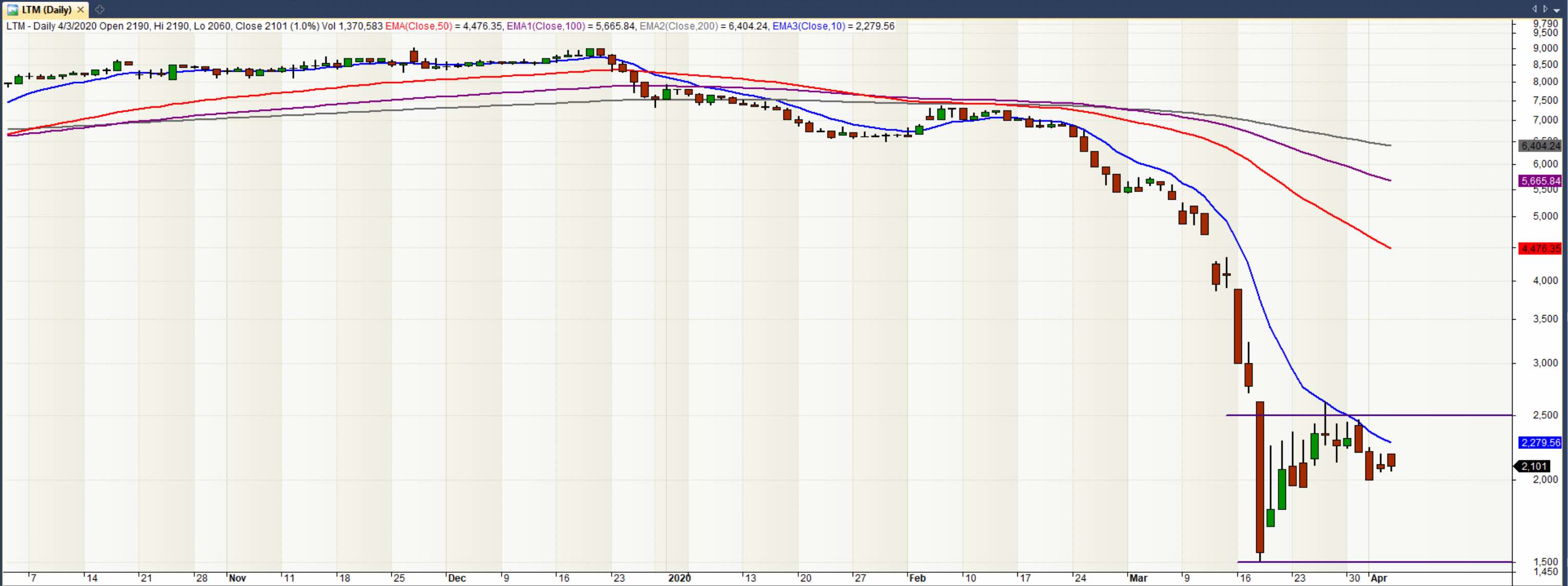Click the black 2,101 last price marker

tap(1534, 466)
